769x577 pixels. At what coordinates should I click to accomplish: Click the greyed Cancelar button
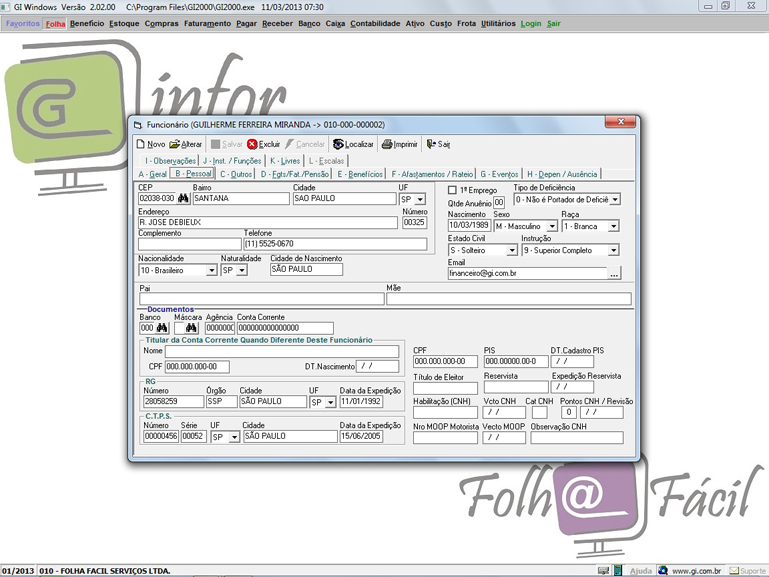point(305,144)
